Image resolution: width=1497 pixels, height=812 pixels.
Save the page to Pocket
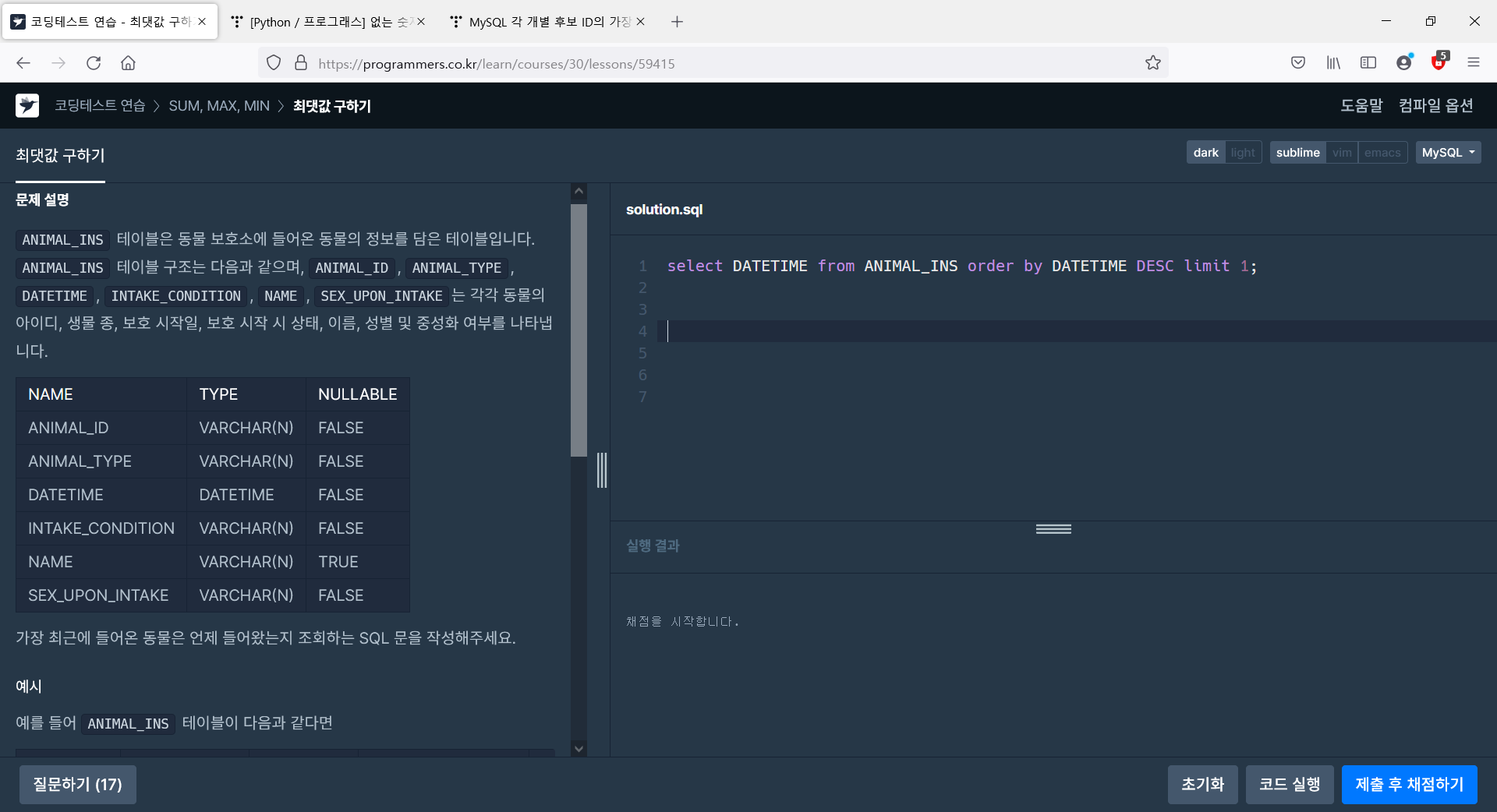[x=1298, y=63]
